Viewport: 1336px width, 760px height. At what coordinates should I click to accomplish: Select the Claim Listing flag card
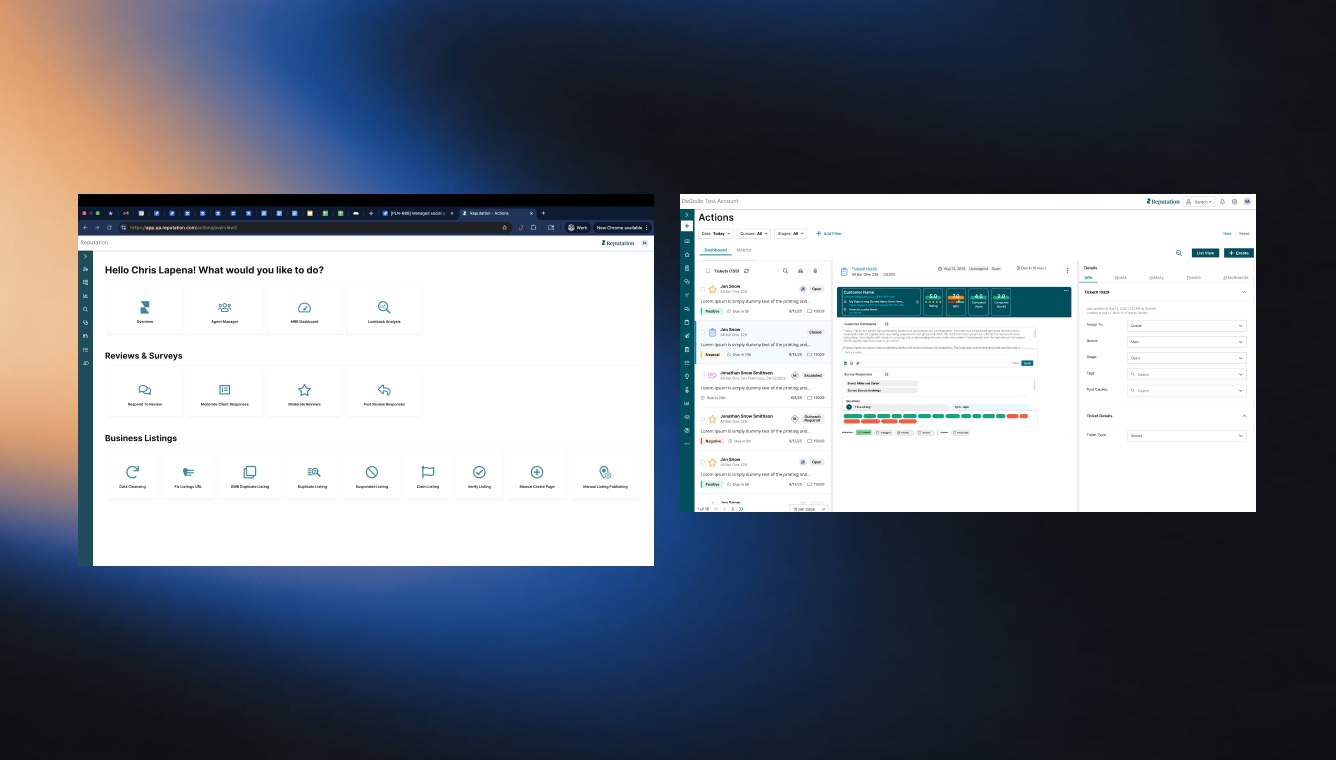tap(428, 475)
